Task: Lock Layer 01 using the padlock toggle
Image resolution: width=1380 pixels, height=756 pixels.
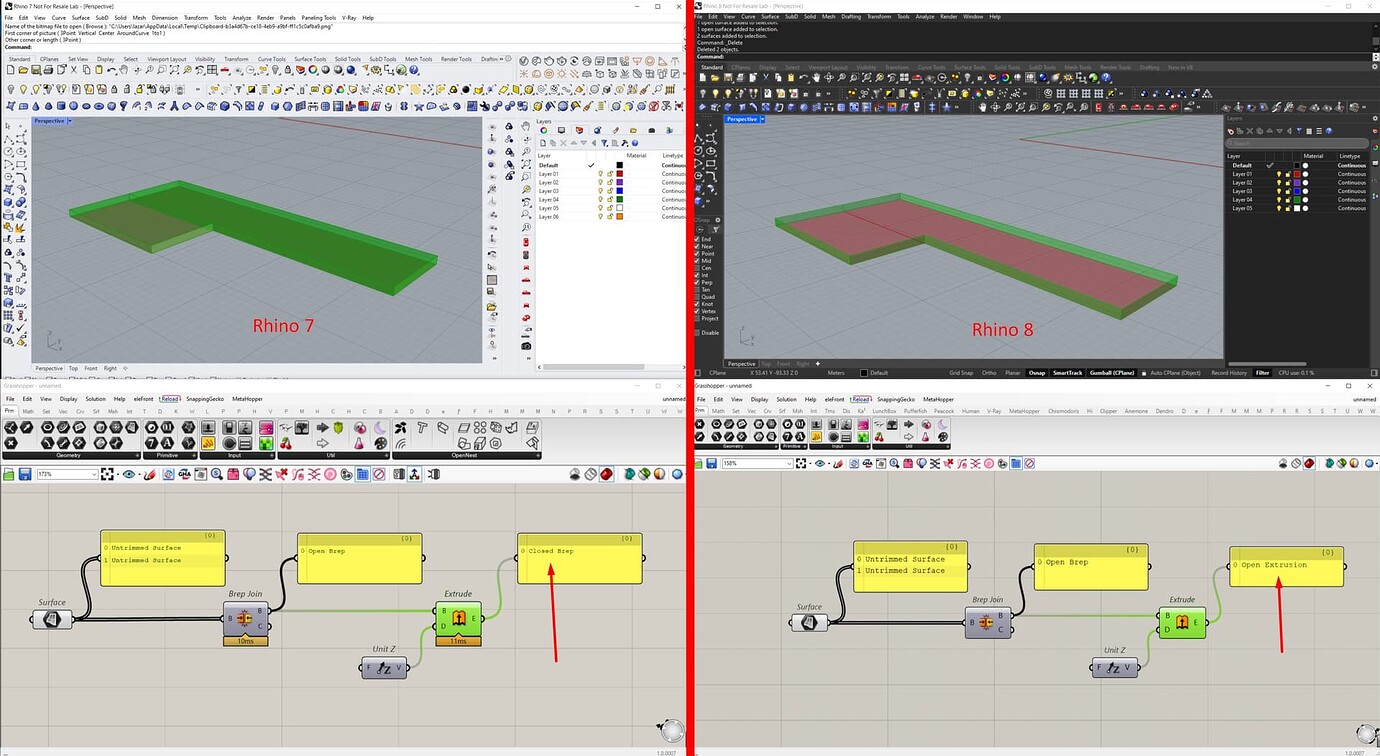Action: [610, 173]
